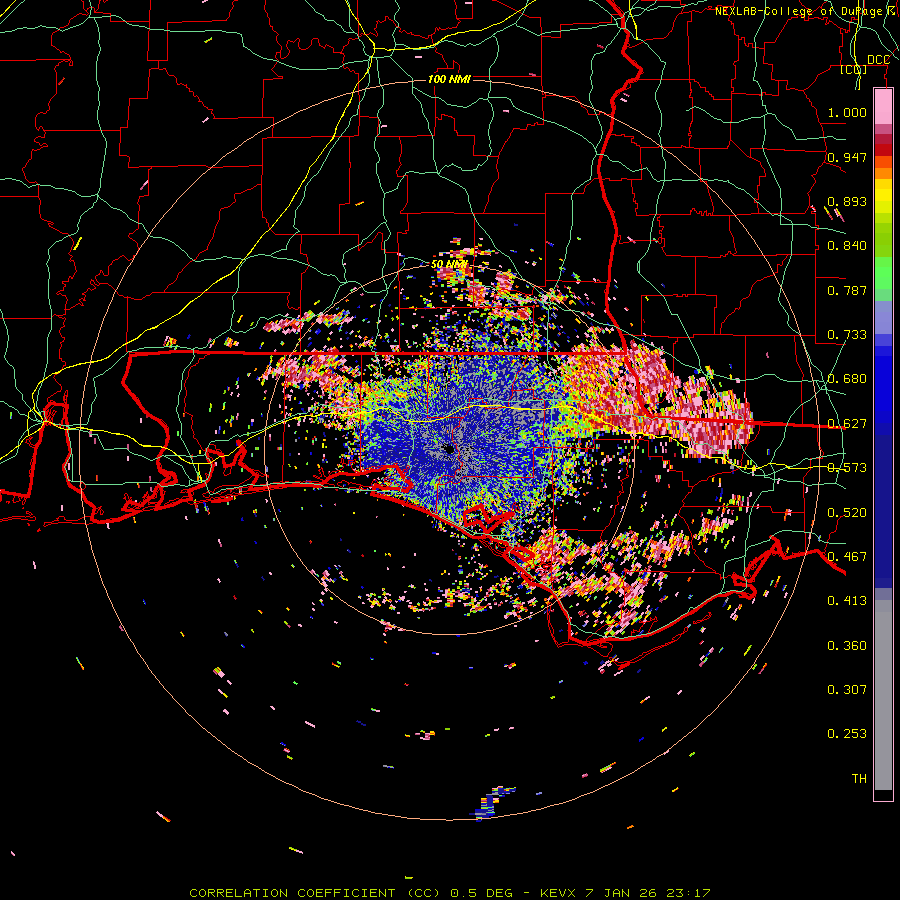Click the 0.787 legend value

click(847, 290)
